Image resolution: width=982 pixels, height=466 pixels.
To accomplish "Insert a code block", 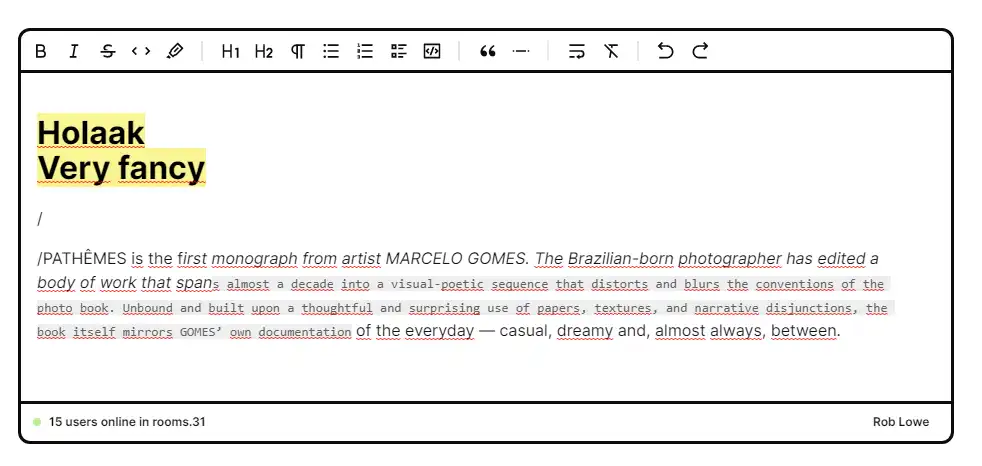I will (x=432, y=51).
